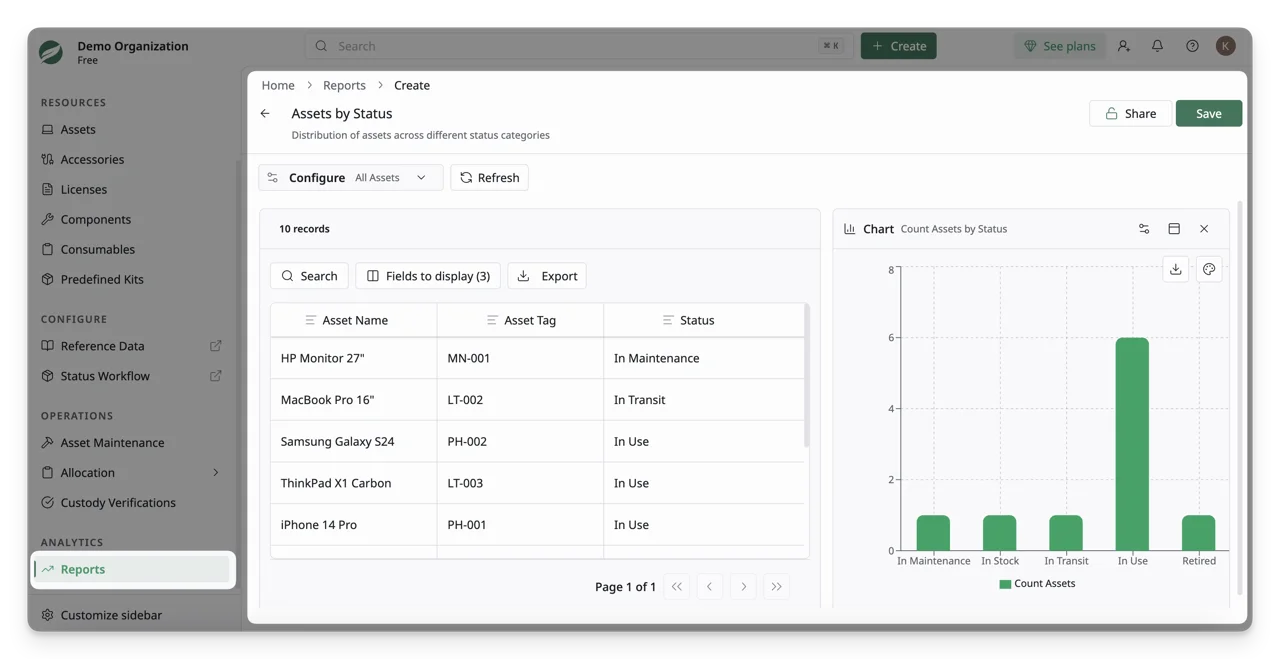Expand the Allocation sidebar item
Viewport: 1280px width, 659px height.
[215, 473]
